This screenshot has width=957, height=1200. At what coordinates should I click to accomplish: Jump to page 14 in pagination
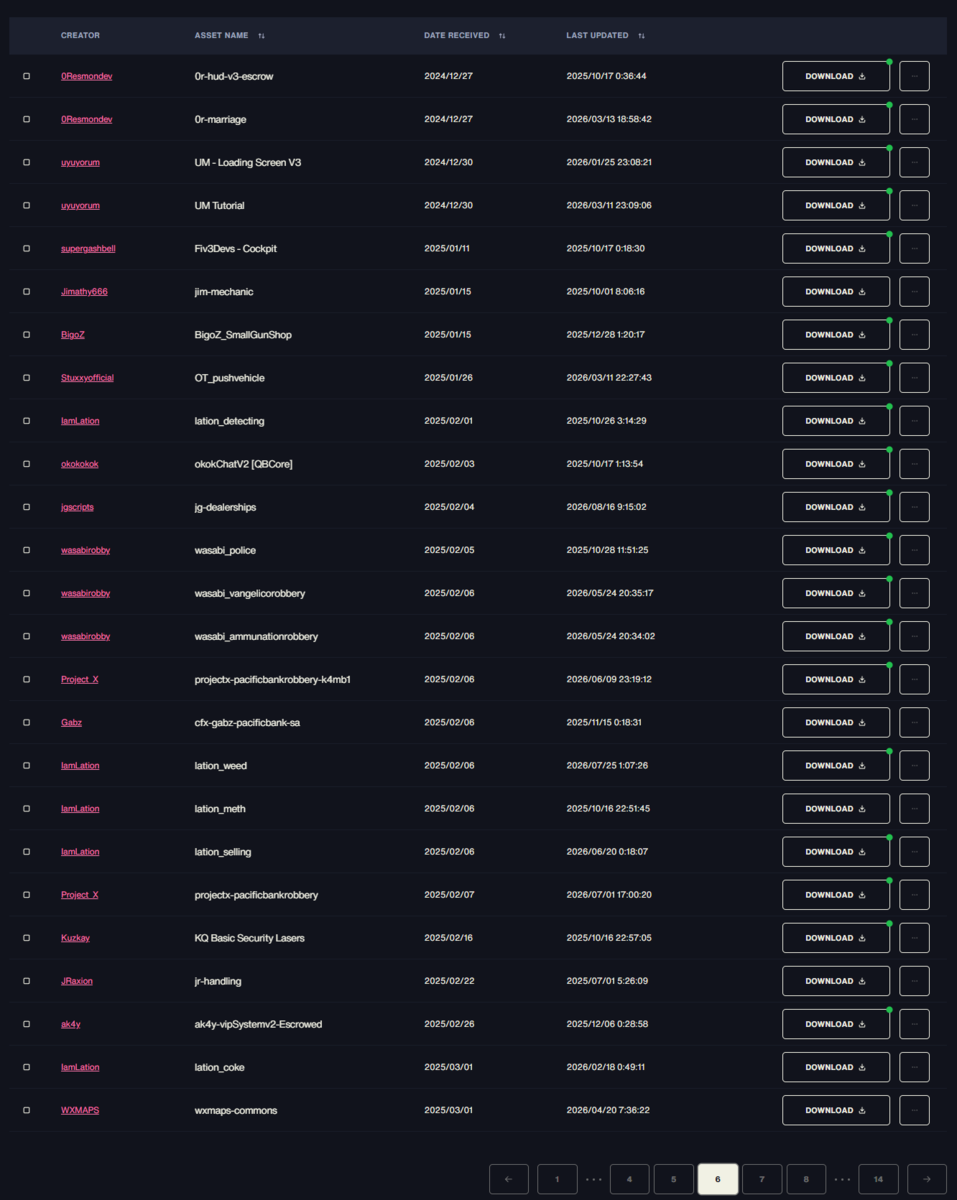click(878, 1179)
